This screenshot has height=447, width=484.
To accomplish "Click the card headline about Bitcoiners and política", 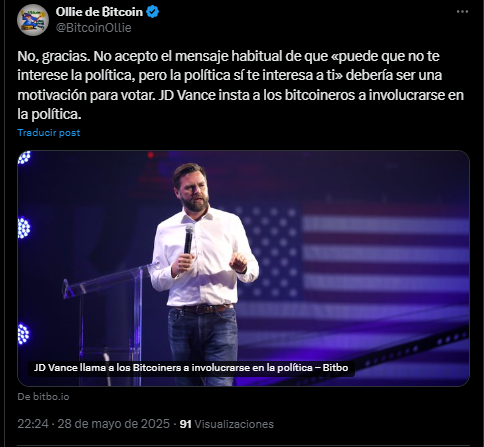I will 191,368.
